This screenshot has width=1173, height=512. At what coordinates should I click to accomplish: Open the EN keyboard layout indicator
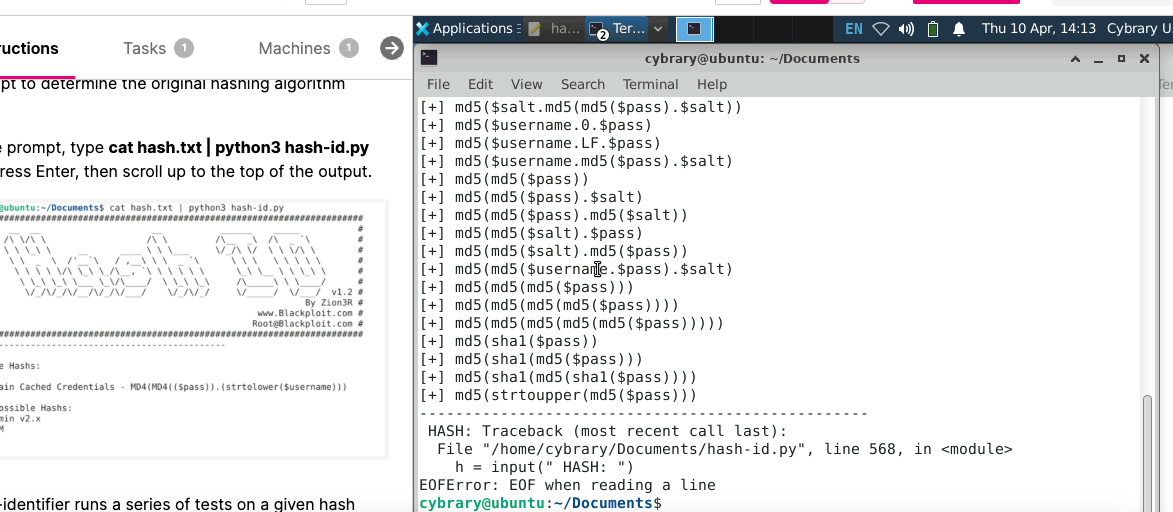853,29
